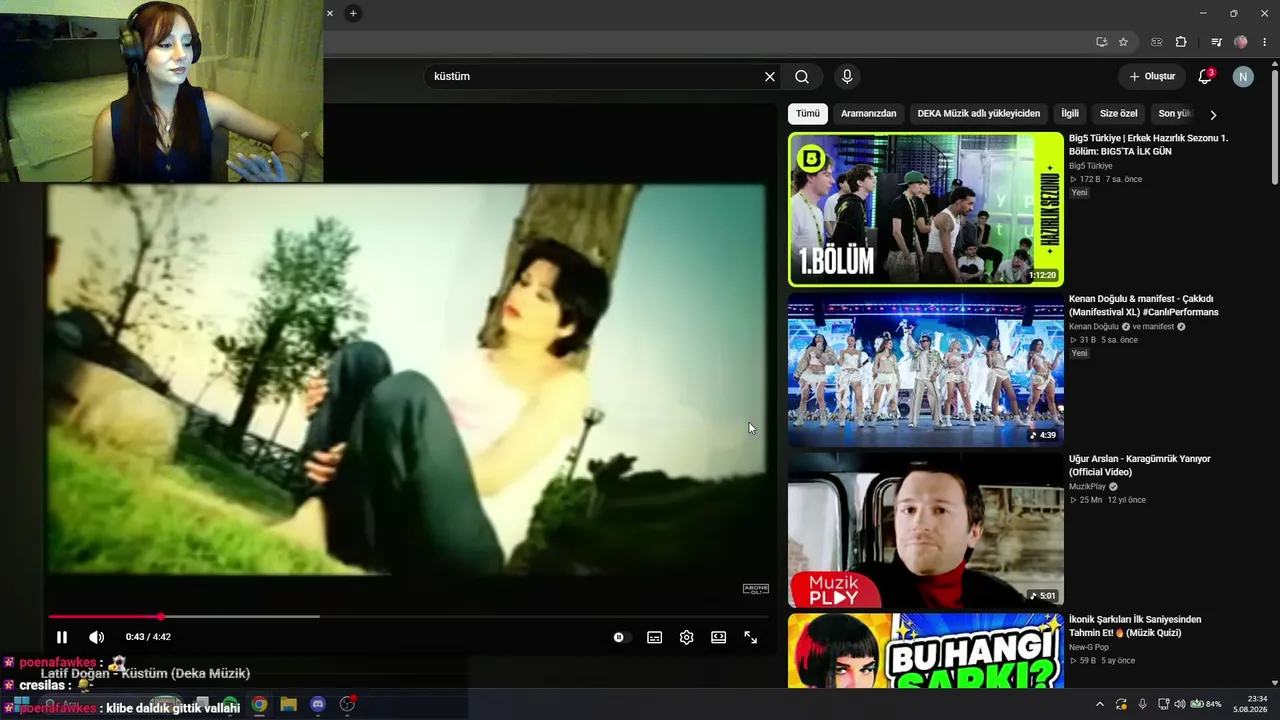
Task: Install the page as app icon
Action: (x=1101, y=42)
